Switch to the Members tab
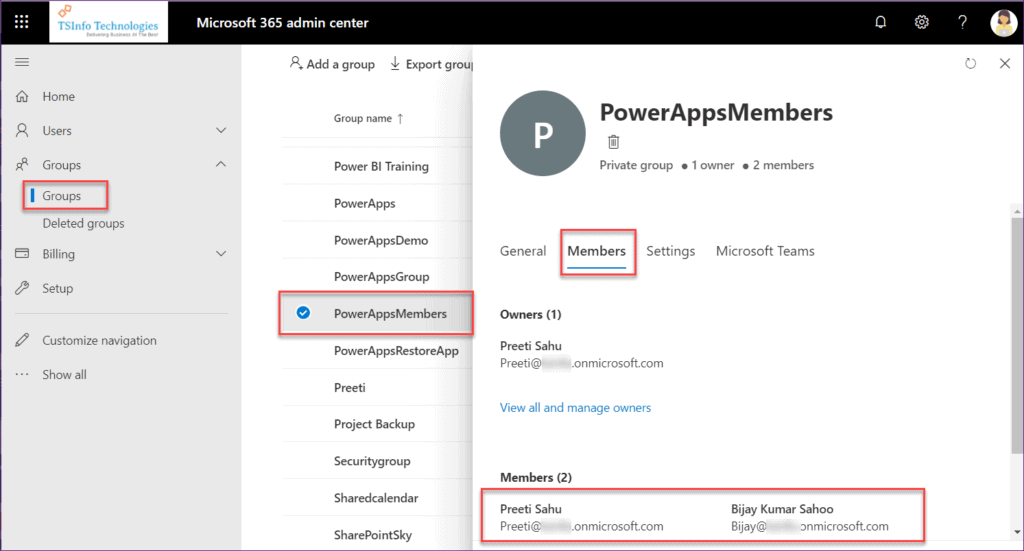1024x551 pixels. pyautogui.click(x=596, y=251)
